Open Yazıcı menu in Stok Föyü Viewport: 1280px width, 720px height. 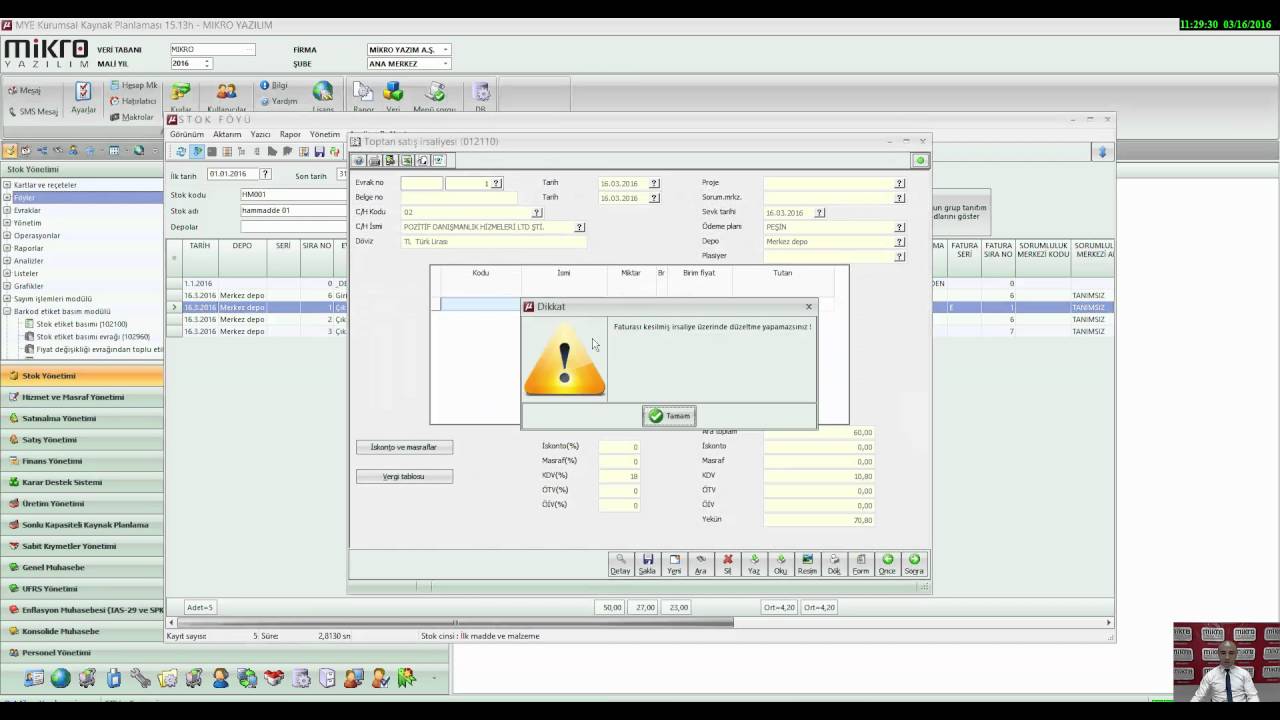[261, 134]
